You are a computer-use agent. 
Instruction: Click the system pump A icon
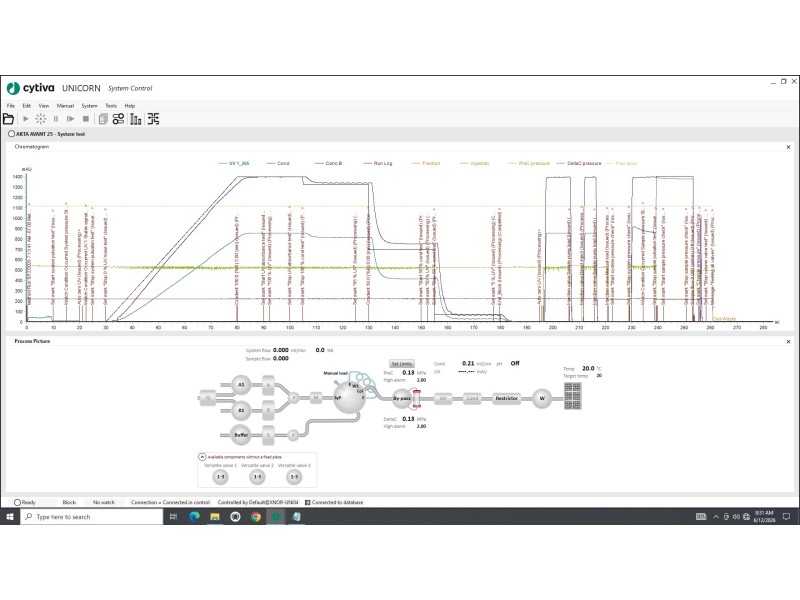pyautogui.click(x=268, y=385)
